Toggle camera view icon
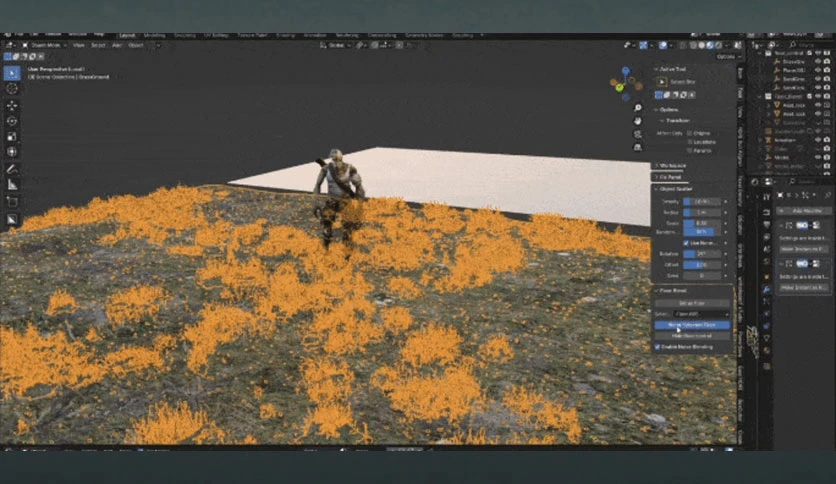 (638, 134)
